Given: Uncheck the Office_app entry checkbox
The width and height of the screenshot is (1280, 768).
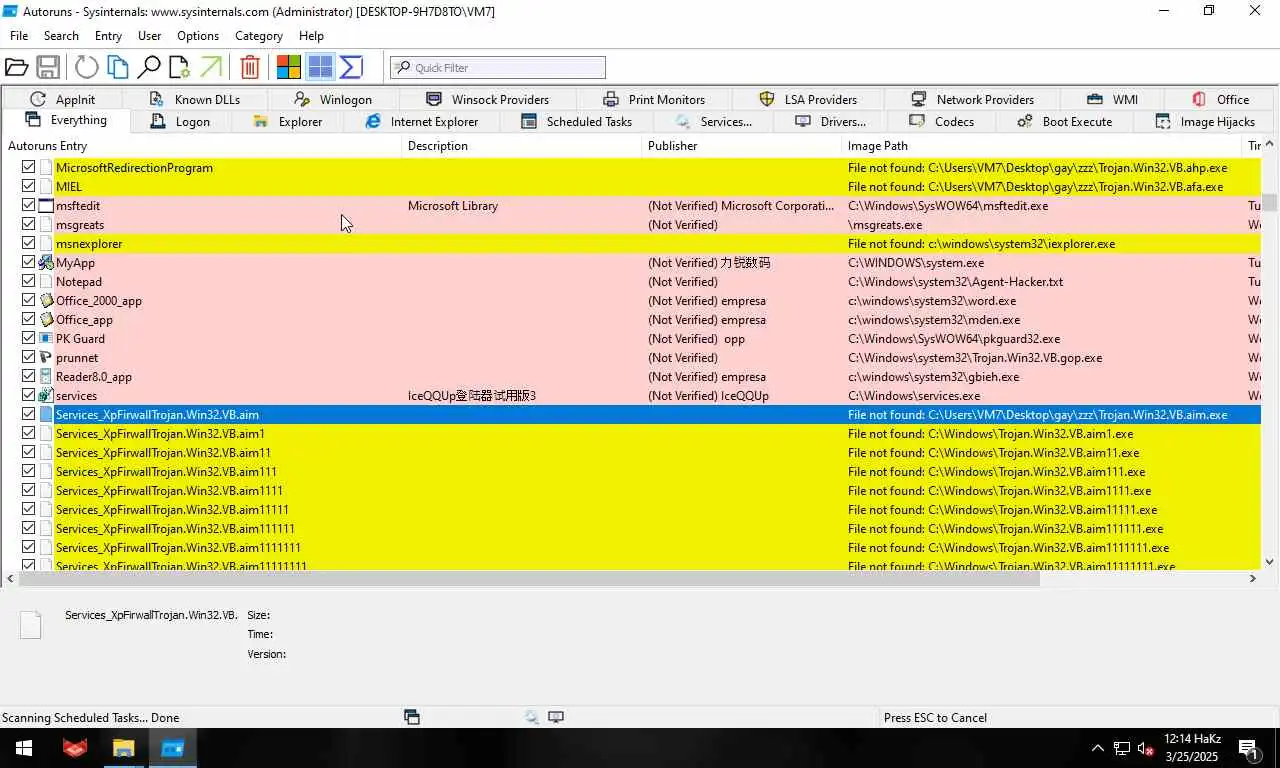Looking at the screenshot, I should click(28, 320).
